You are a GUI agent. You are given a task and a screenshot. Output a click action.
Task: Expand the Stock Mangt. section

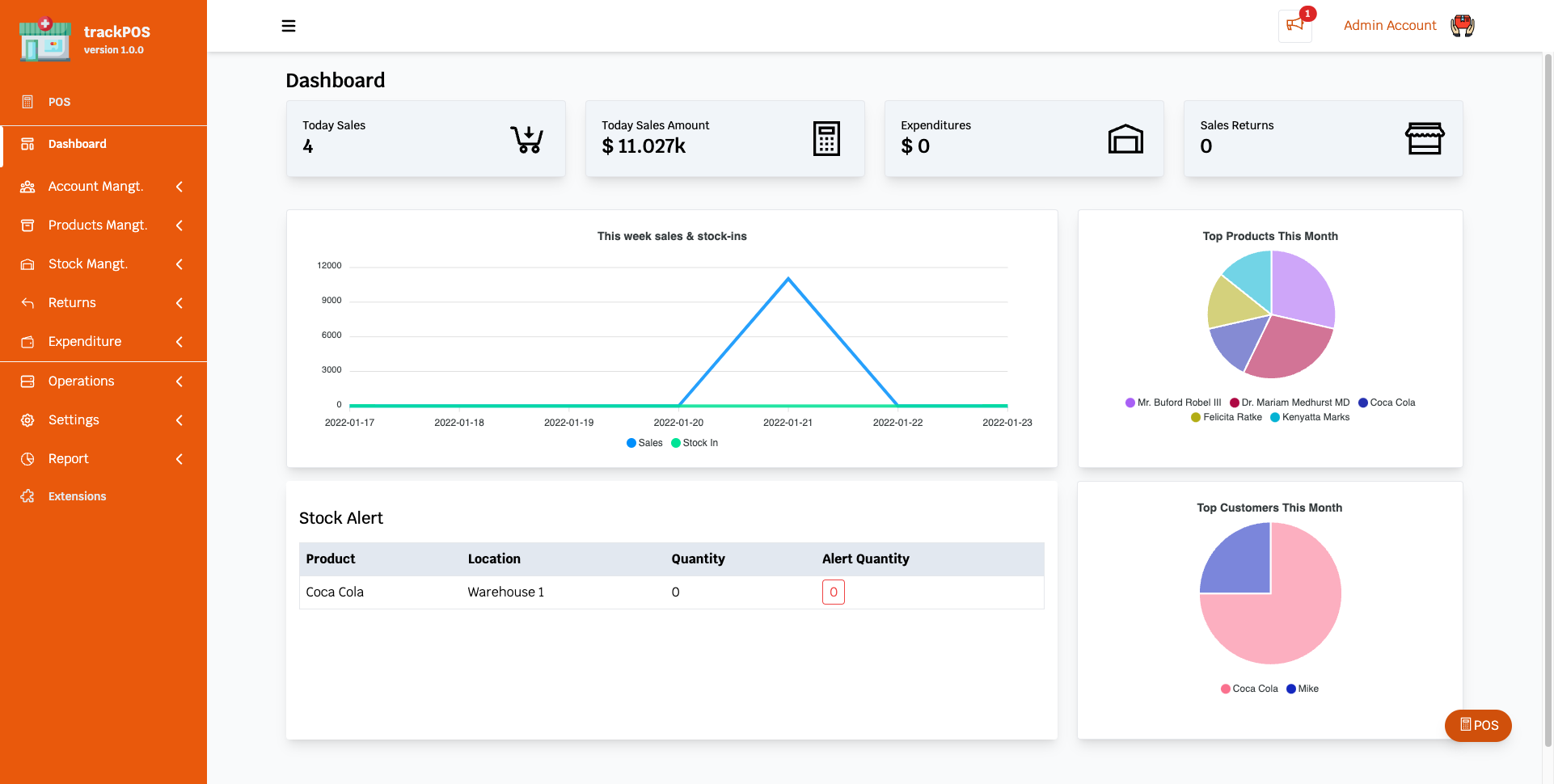pyautogui.click(x=88, y=263)
